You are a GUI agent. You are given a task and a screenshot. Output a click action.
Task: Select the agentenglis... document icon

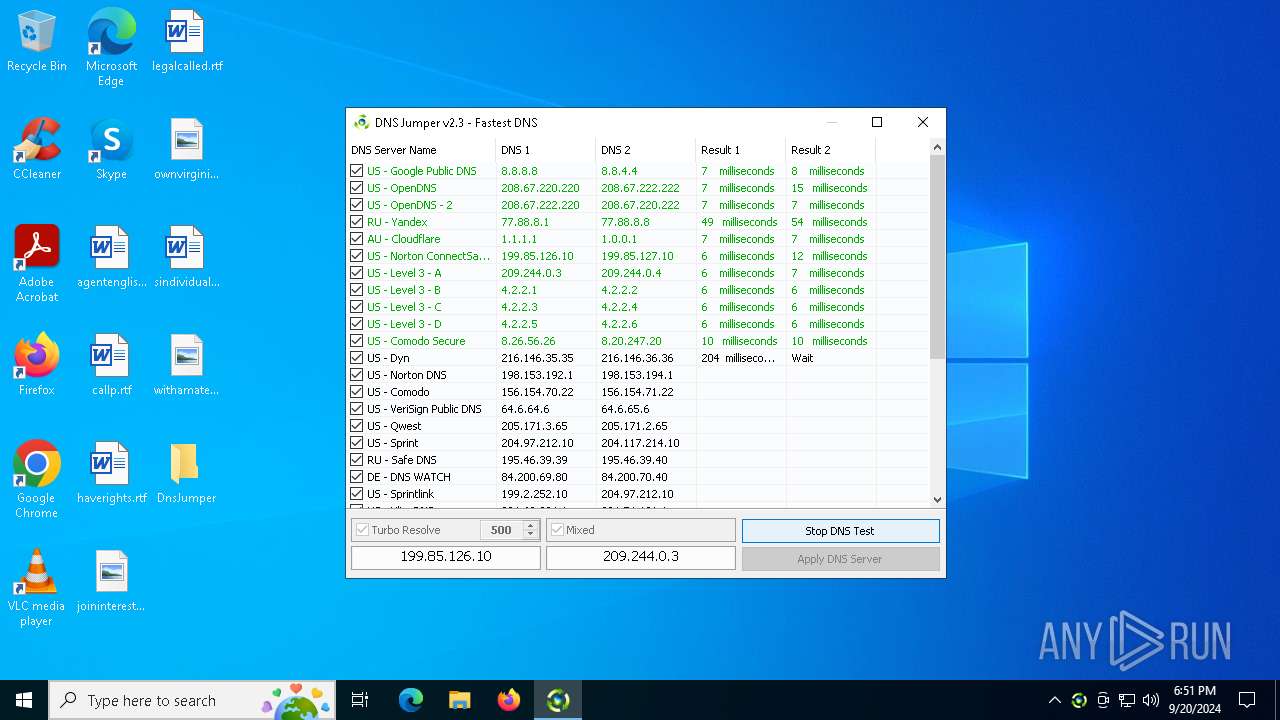[x=111, y=257]
